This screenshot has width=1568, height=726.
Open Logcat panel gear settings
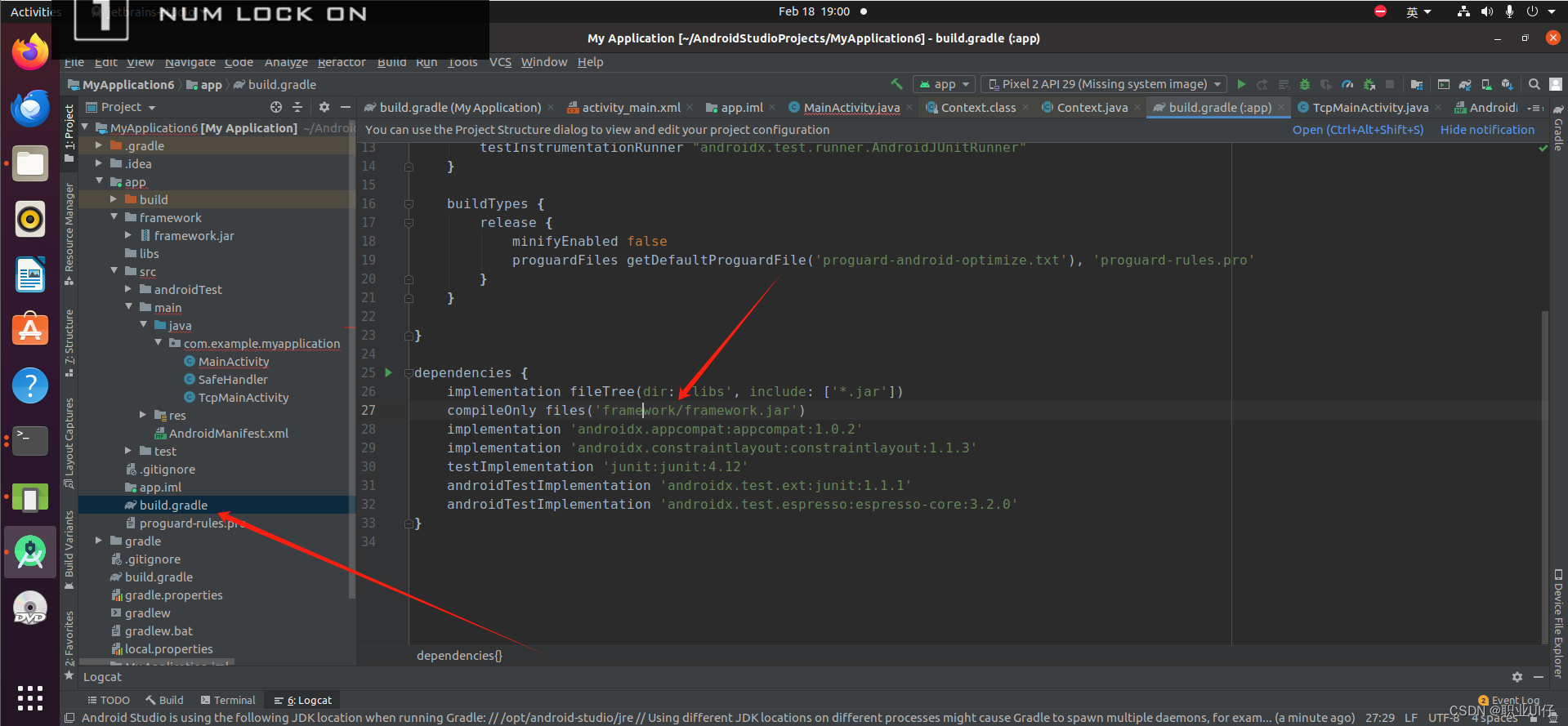1517,677
